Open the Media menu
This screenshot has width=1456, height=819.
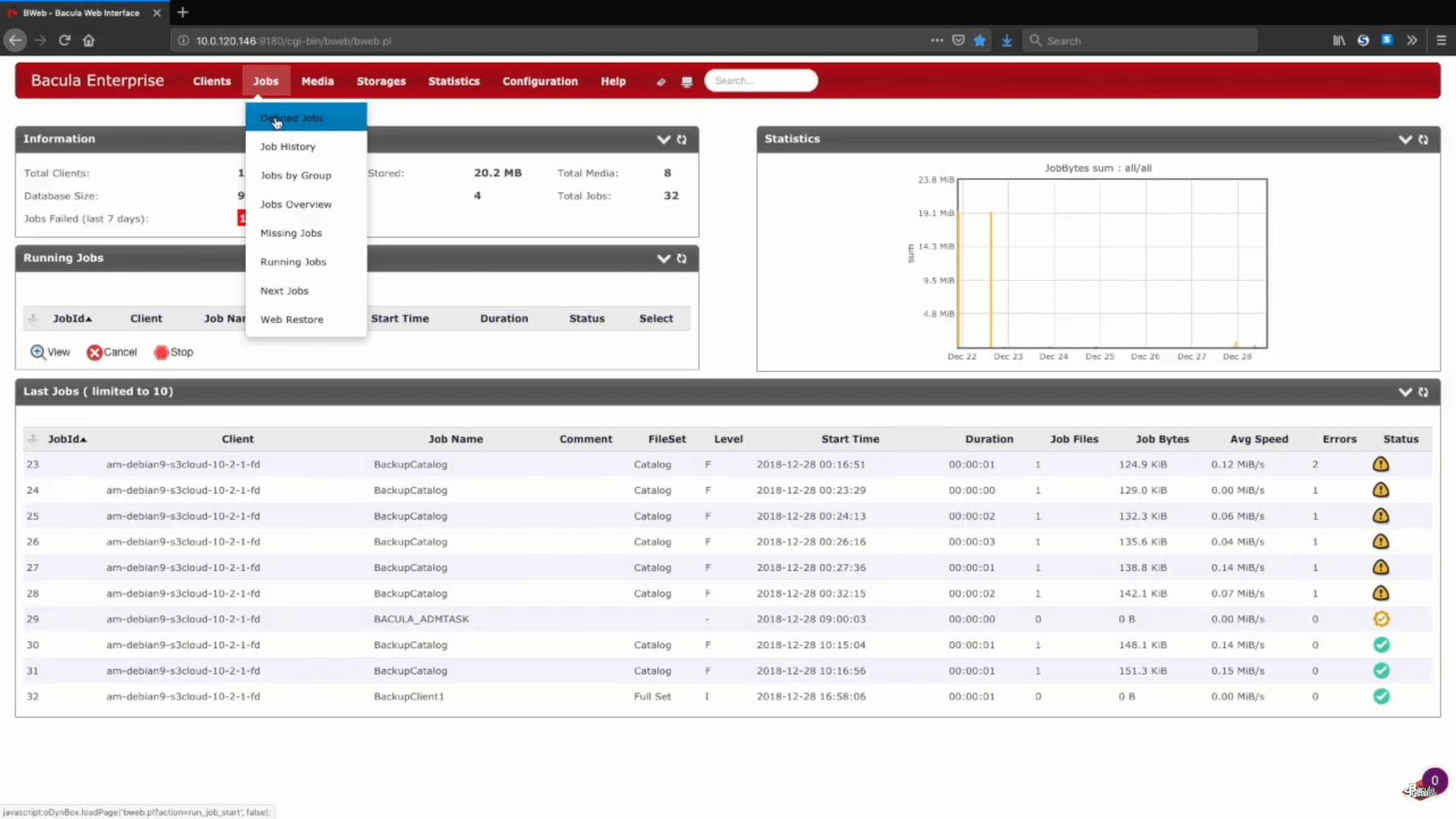pos(317,81)
